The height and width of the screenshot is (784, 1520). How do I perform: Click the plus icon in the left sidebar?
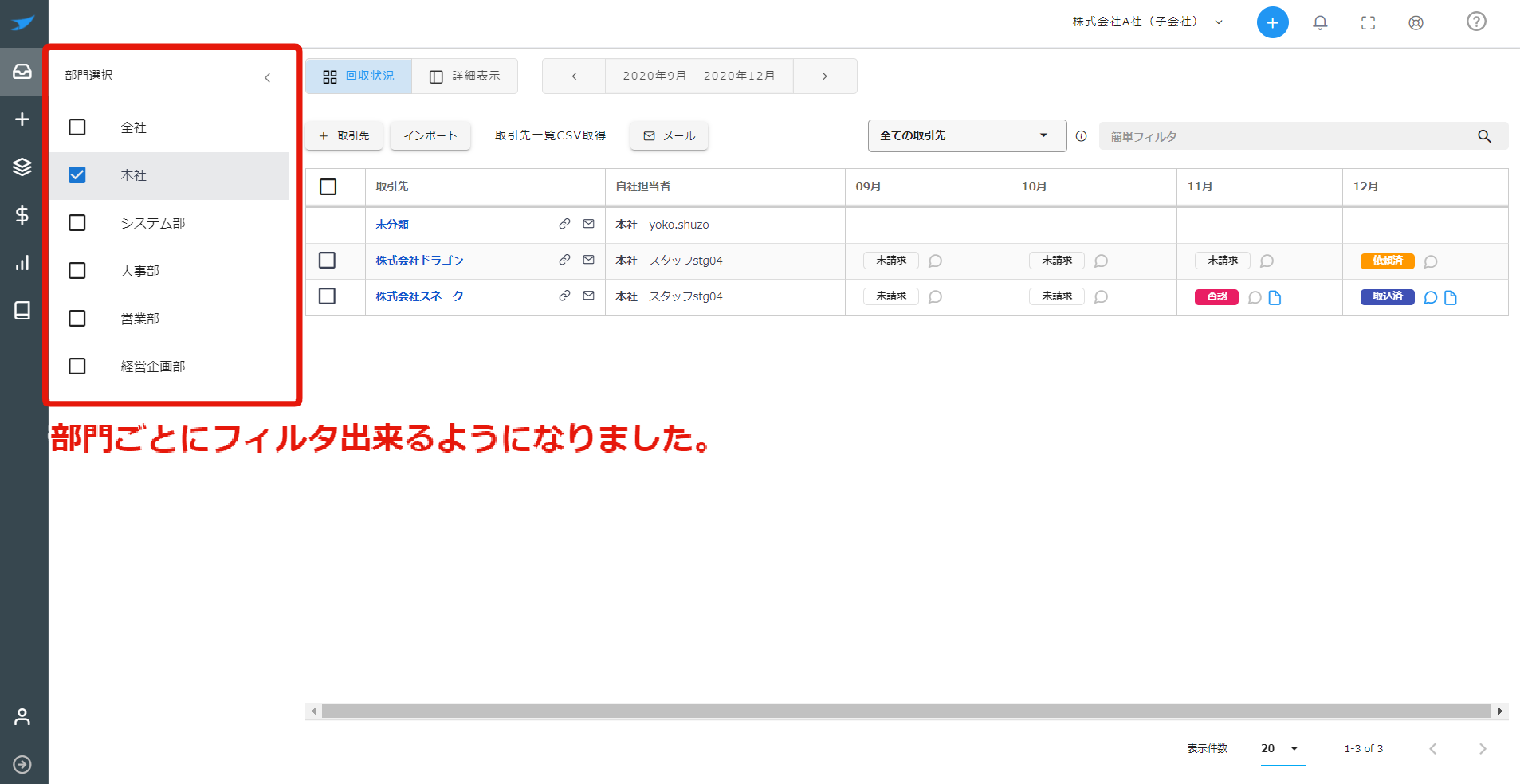click(x=22, y=120)
